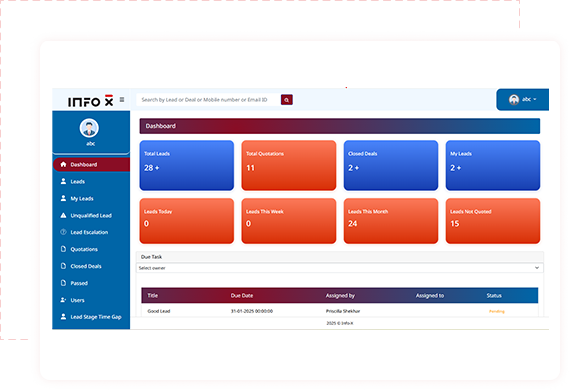Click the red search magnifier button
Image resolution: width=570 pixels, height=390 pixels.
click(286, 100)
